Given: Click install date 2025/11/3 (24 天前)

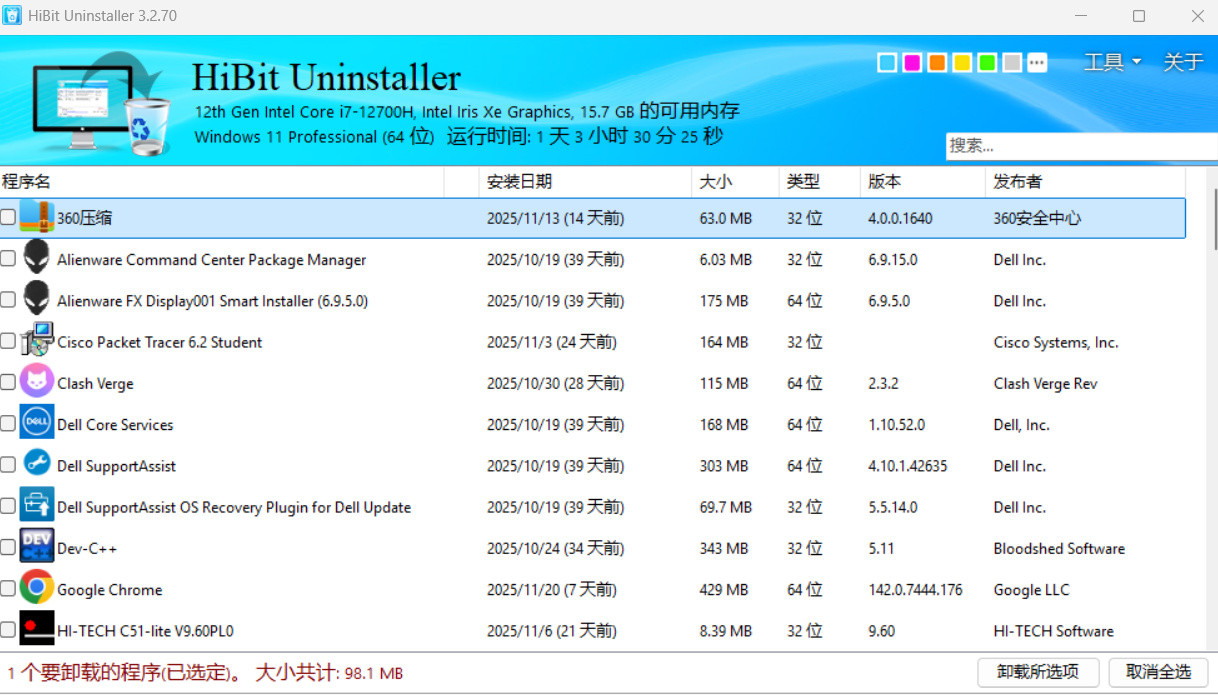Looking at the screenshot, I should pos(552,342).
